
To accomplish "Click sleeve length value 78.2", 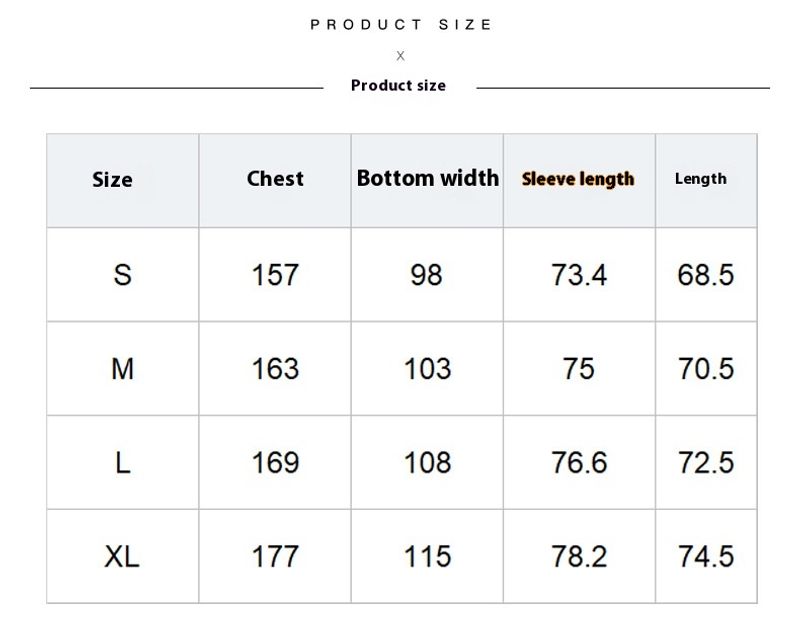I will point(579,557).
